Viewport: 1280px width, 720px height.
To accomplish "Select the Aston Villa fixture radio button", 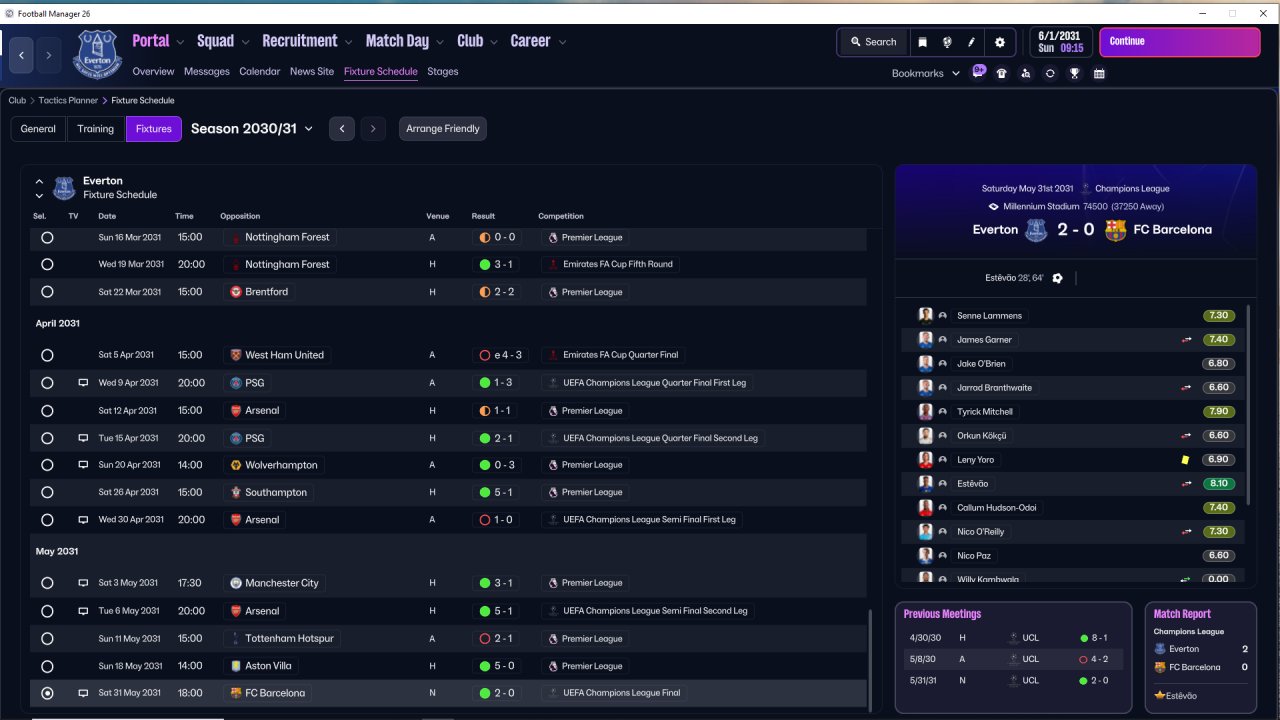I will 47,666.
